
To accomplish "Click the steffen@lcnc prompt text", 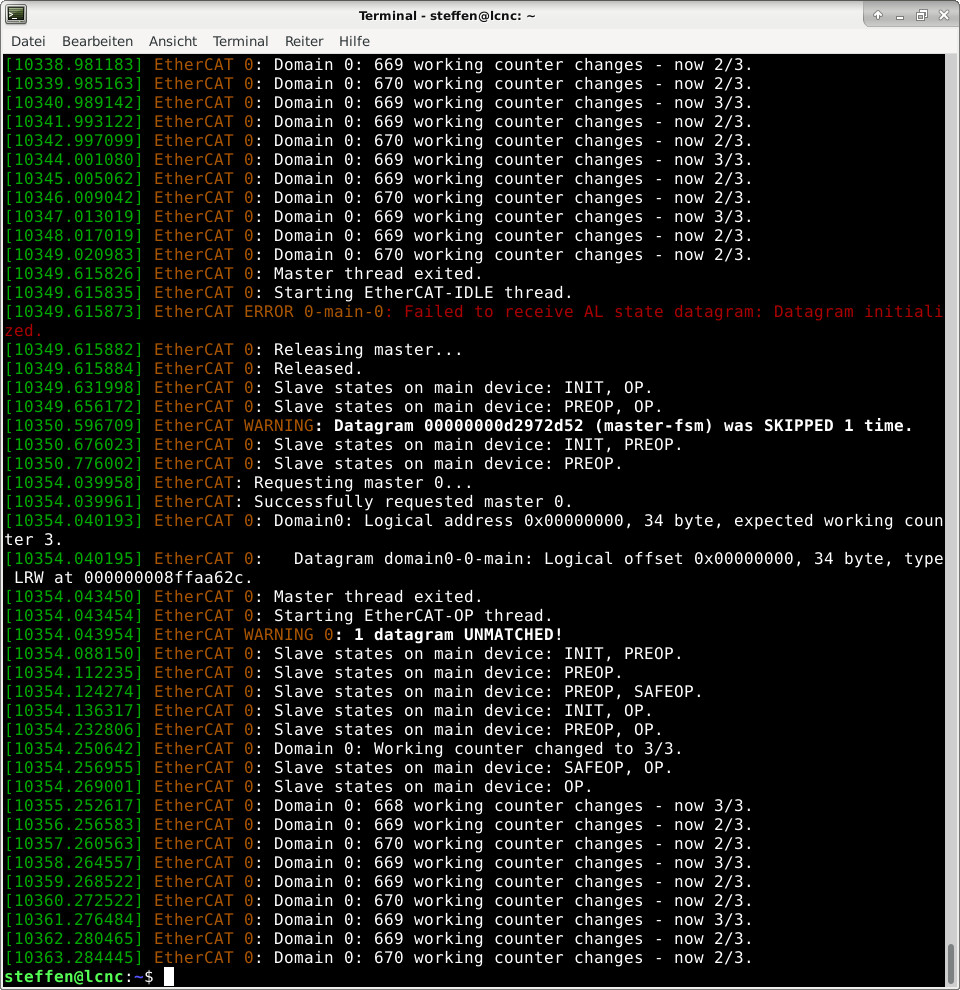I will coord(63,977).
